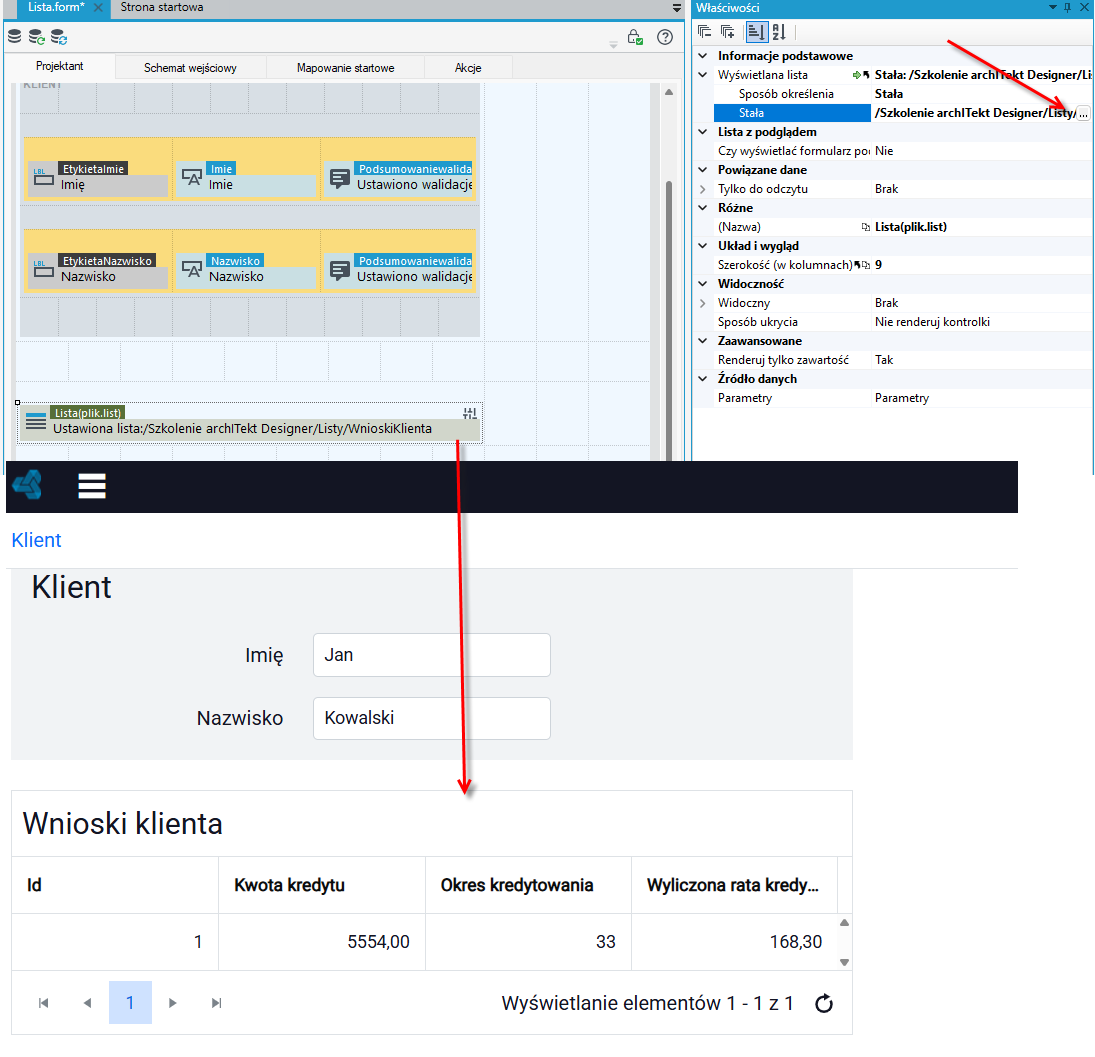The width and height of the screenshot is (1095, 1057).
Task: Toggle alphabetical A-Z sorting of properties
Action: tap(779, 31)
